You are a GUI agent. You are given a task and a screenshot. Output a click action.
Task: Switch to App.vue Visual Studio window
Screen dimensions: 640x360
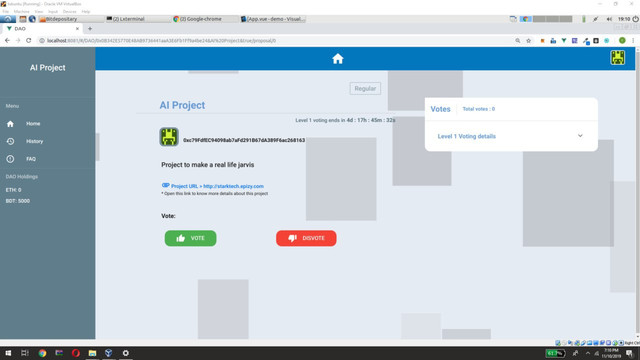273,19
